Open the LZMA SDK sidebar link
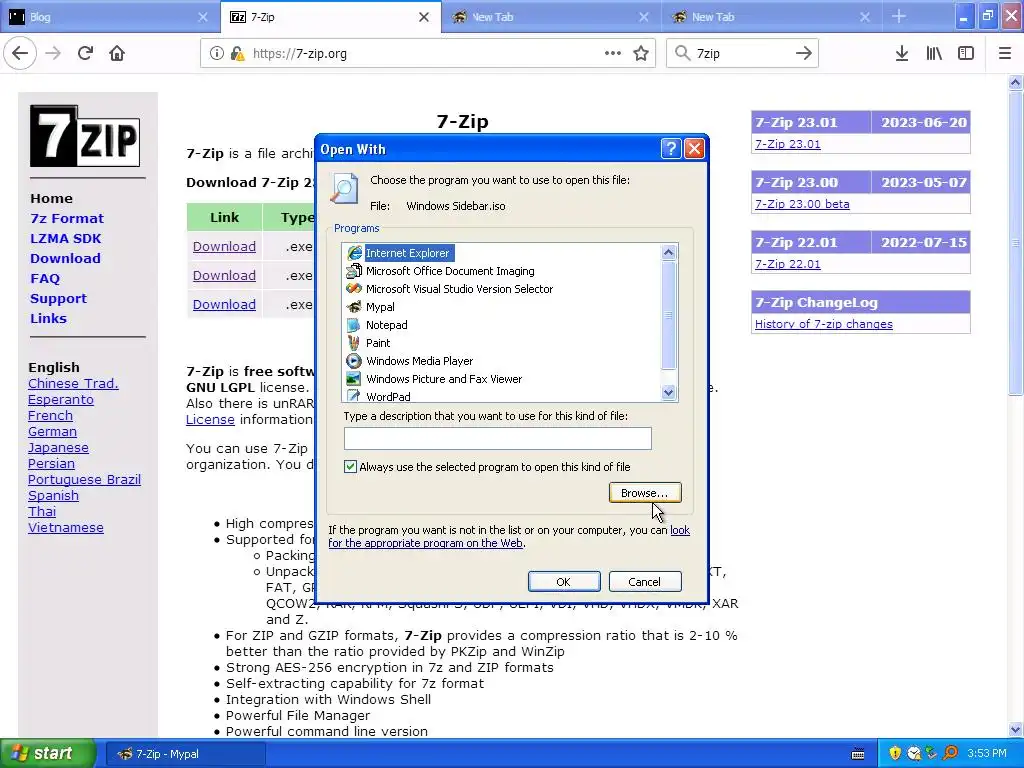 point(65,238)
